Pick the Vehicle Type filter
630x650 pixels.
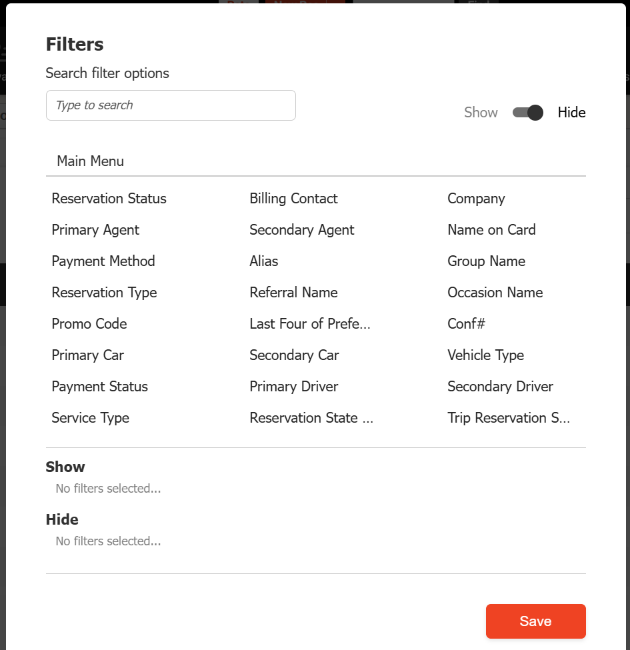tap(485, 355)
